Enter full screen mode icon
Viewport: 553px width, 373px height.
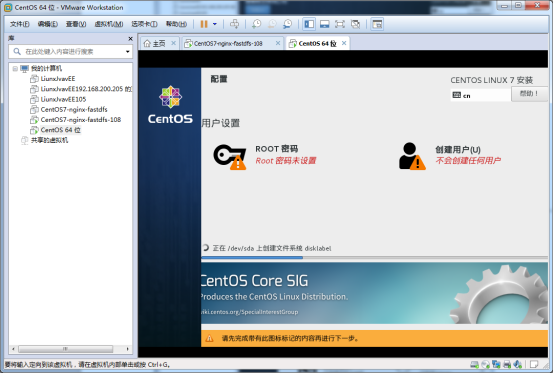pyautogui.click(x=340, y=24)
